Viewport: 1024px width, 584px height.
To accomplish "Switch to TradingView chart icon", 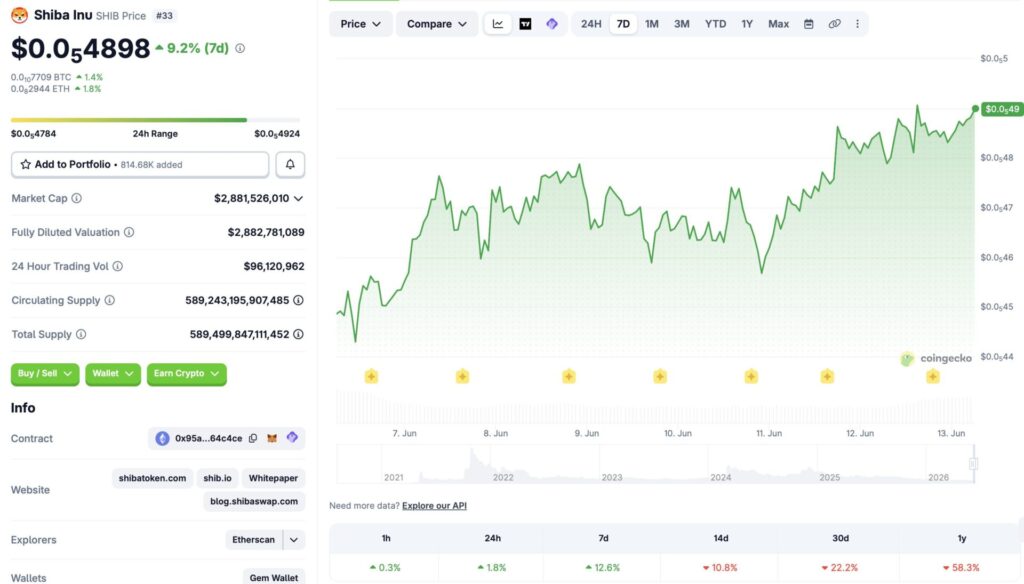I will click(x=525, y=24).
